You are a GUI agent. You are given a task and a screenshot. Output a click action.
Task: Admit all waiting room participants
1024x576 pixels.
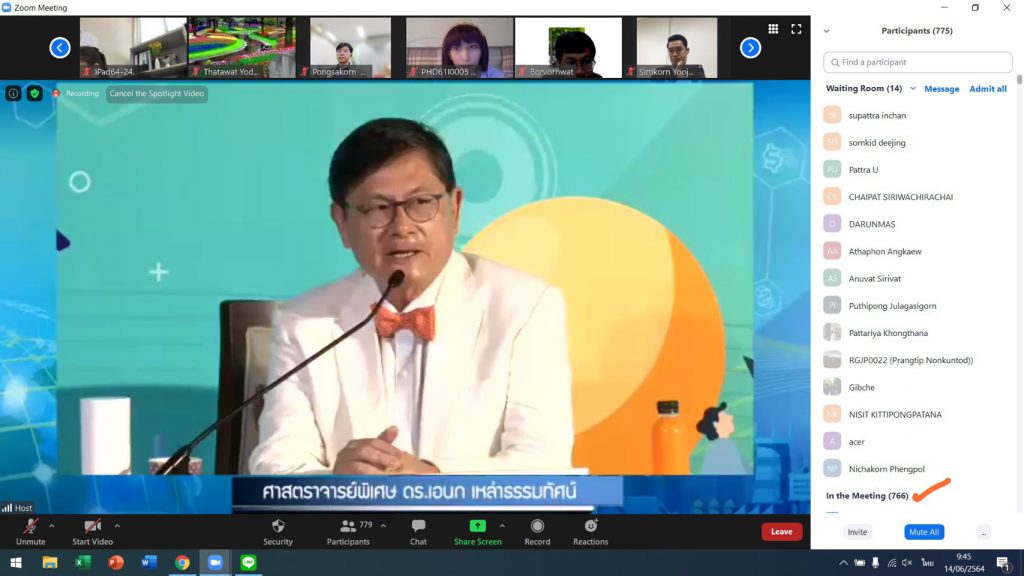point(987,89)
